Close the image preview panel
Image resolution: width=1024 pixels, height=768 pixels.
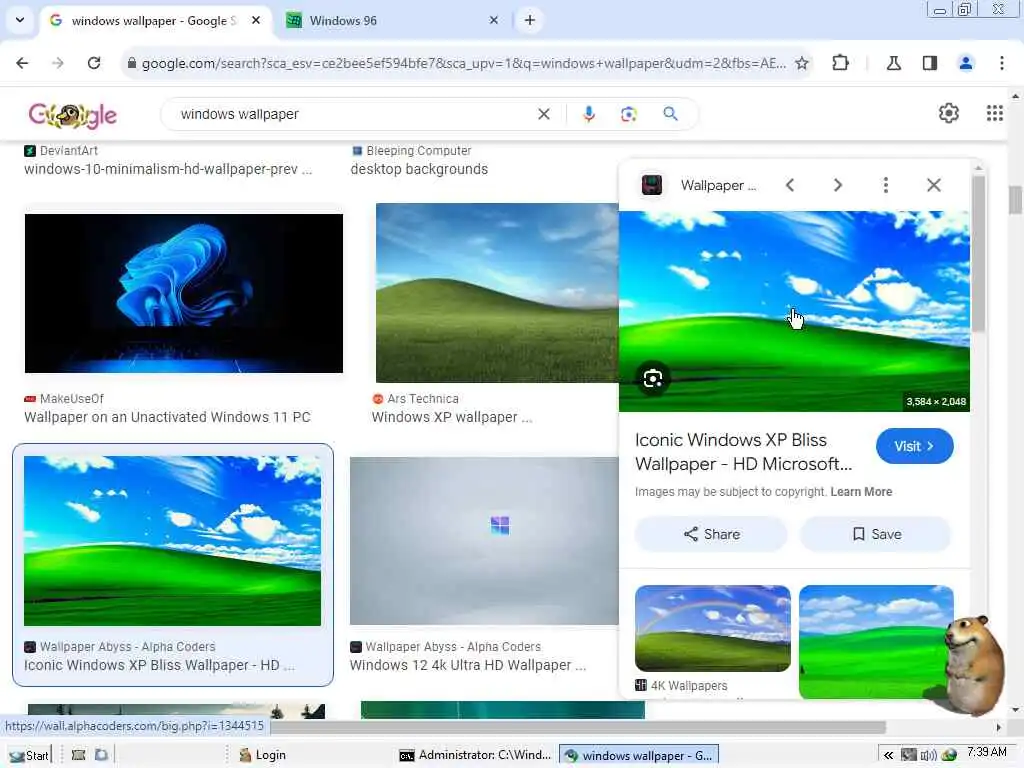[933, 185]
